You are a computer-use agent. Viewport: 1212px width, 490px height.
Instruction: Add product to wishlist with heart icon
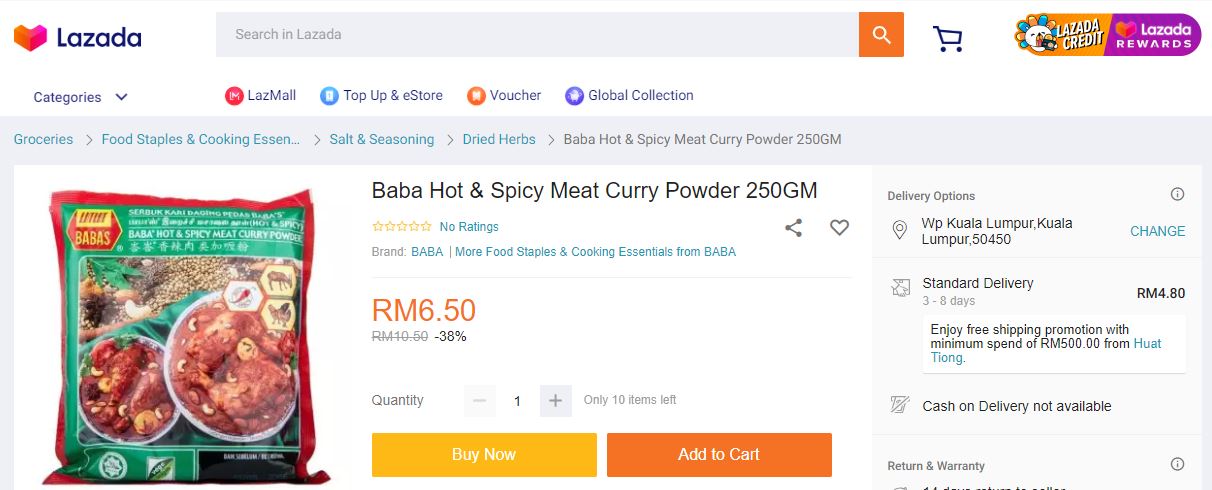point(839,228)
